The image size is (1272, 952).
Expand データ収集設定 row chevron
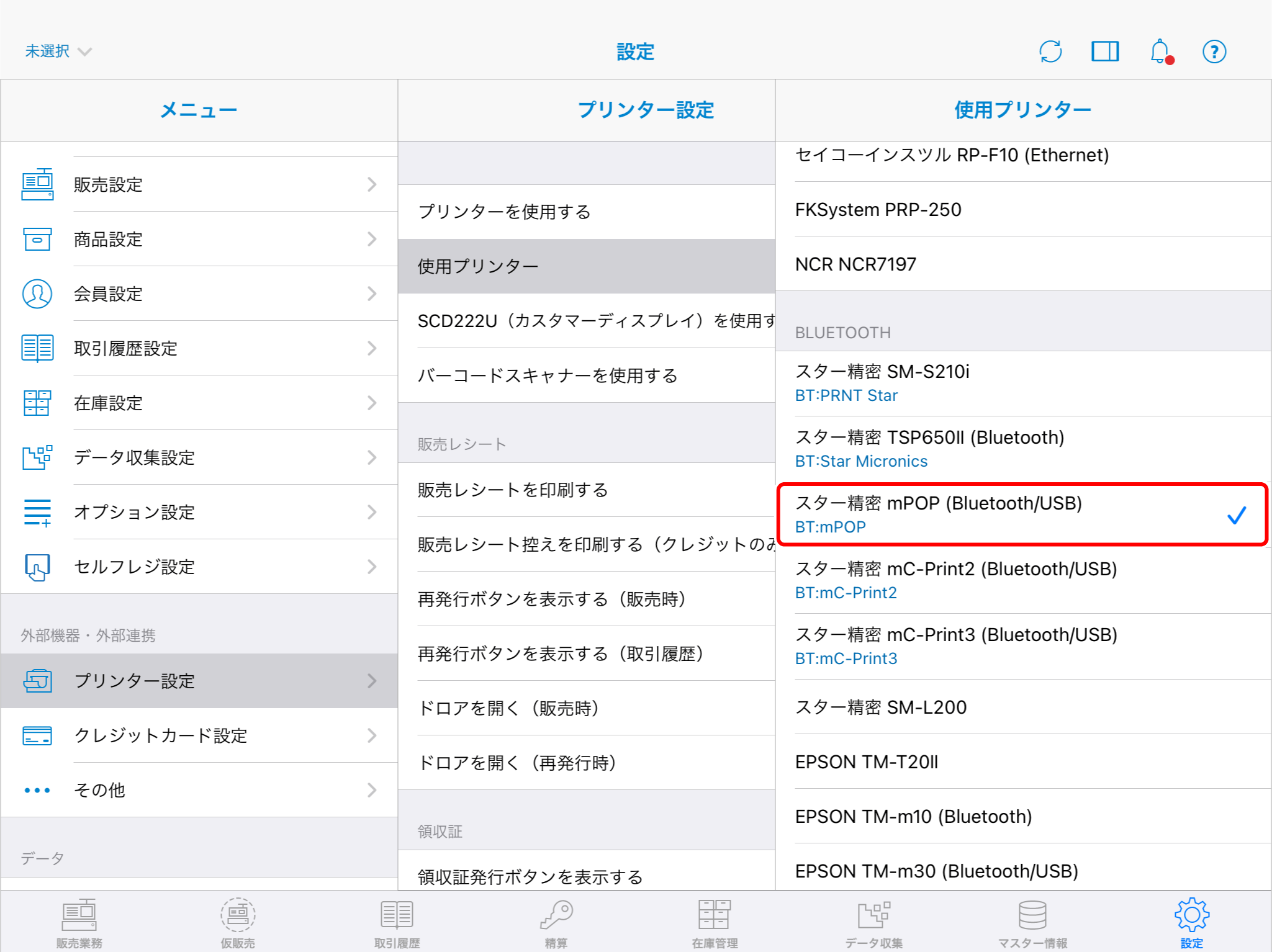pos(372,457)
